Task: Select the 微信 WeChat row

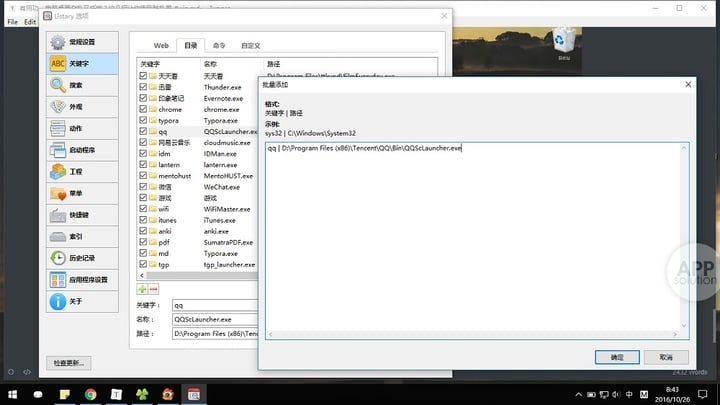Action: click(197, 187)
